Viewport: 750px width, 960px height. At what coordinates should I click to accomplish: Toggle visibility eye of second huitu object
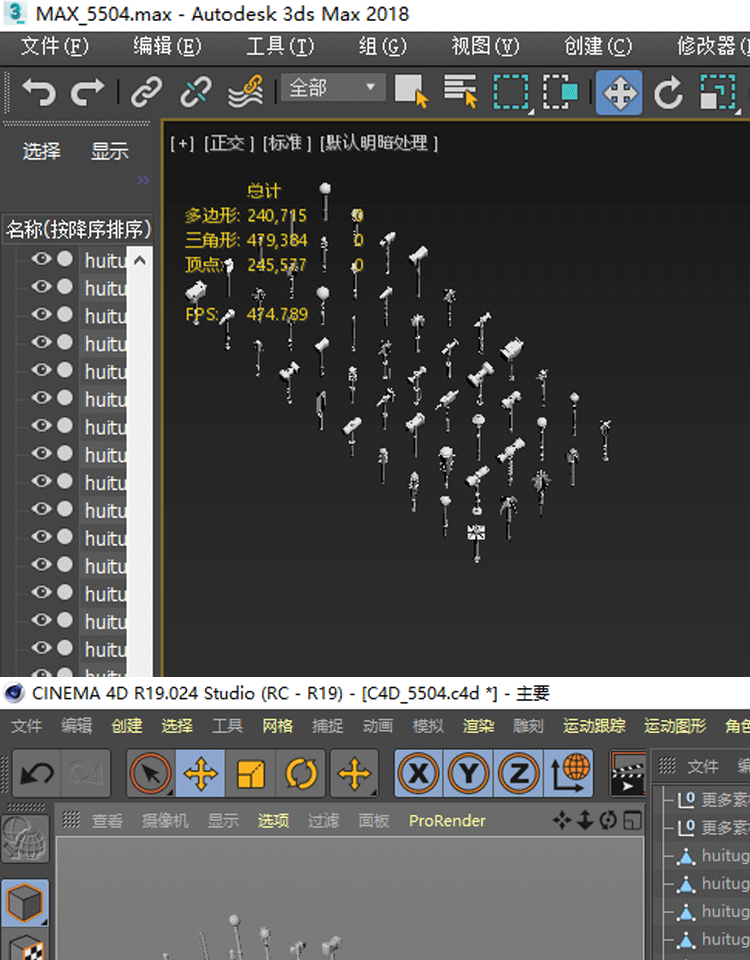coord(42,287)
